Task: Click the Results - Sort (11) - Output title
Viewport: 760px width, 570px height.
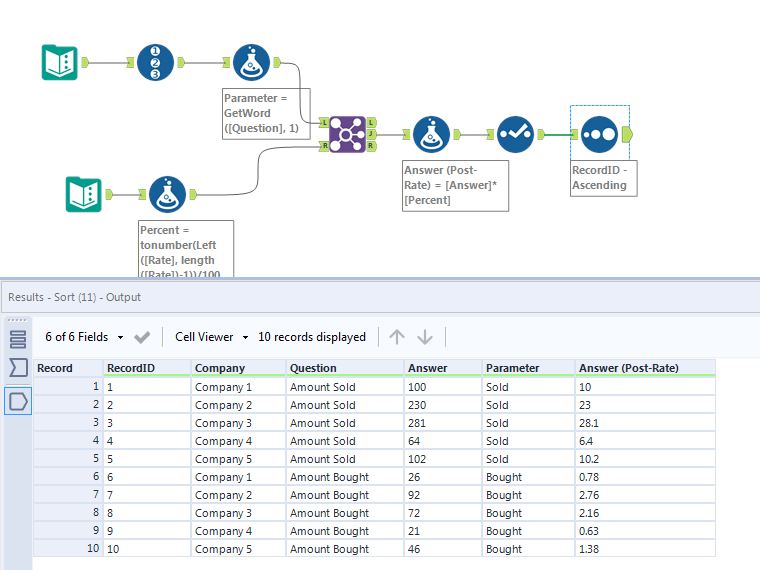Action: [74, 297]
